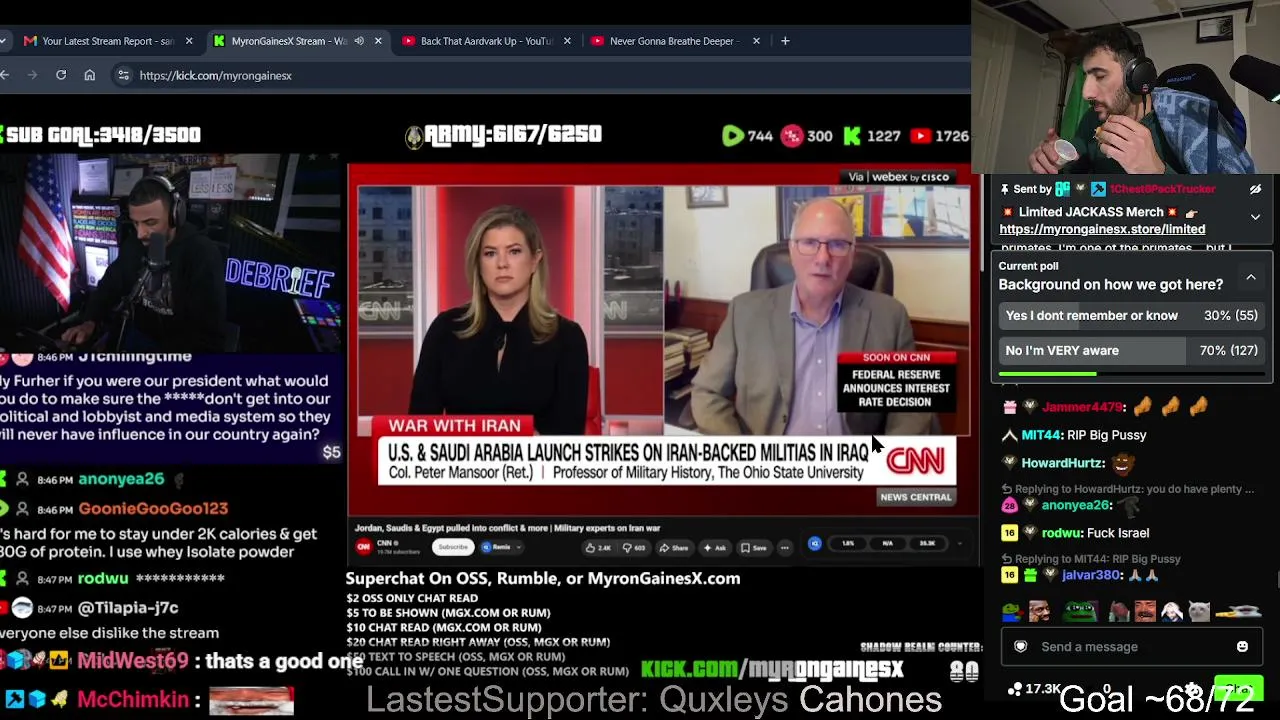This screenshot has width=1280, height=720.
Task: Insert the Pepe with rose emote
Action: tap(1013, 611)
